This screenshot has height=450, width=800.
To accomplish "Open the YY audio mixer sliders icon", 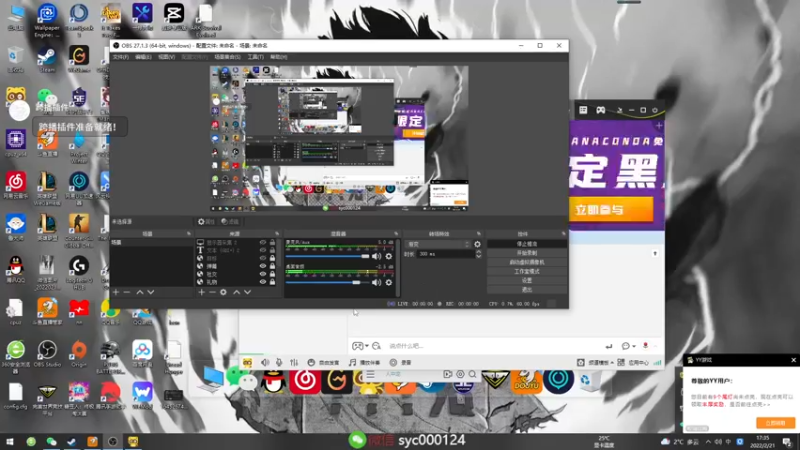I will click(x=294, y=362).
